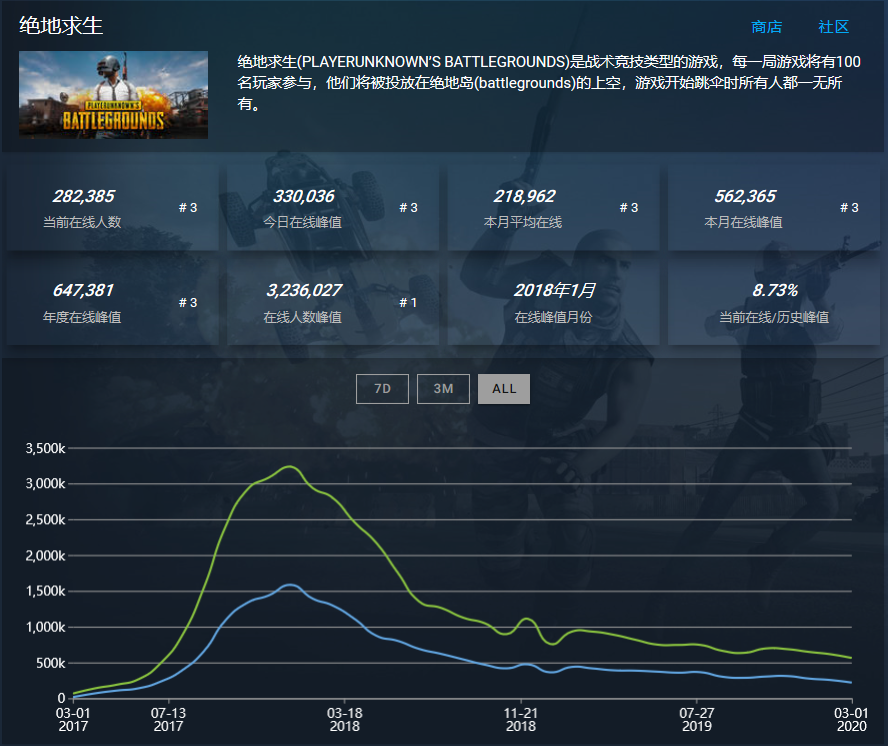The height and width of the screenshot is (746, 888).
Task: Click the 3,500k y-axis label
Action: pyautogui.click(x=45, y=449)
